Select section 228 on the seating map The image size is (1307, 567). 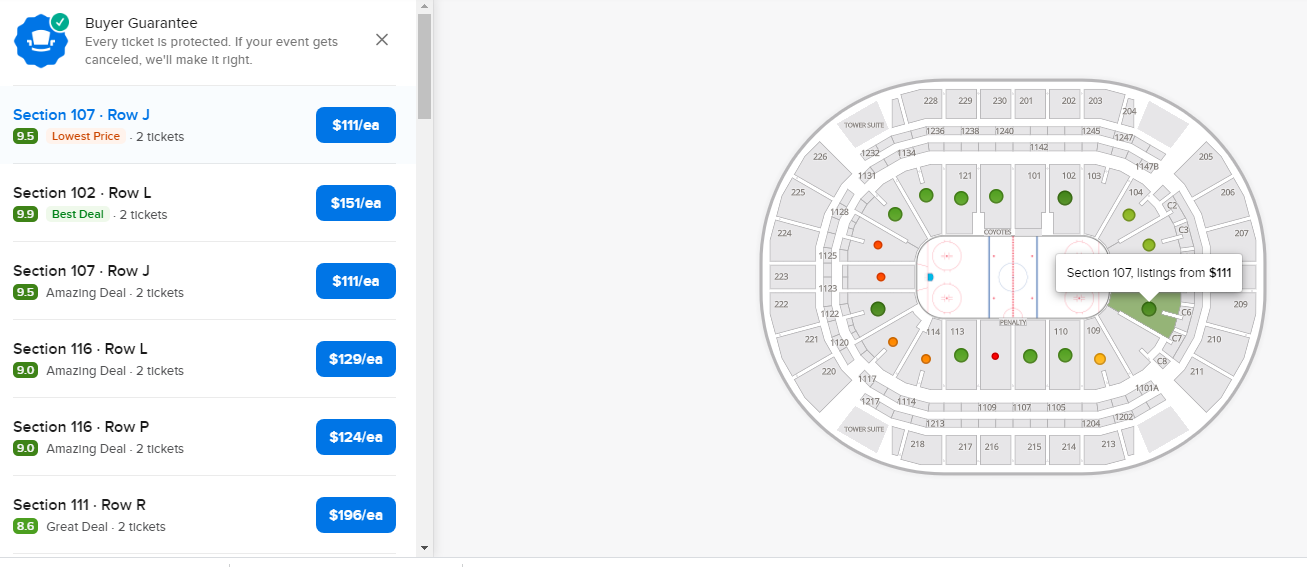click(930, 102)
